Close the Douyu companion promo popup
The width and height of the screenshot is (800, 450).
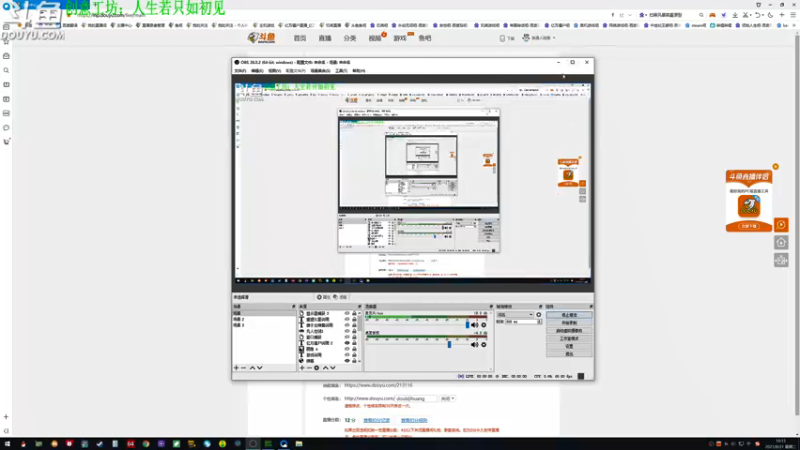(776, 167)
